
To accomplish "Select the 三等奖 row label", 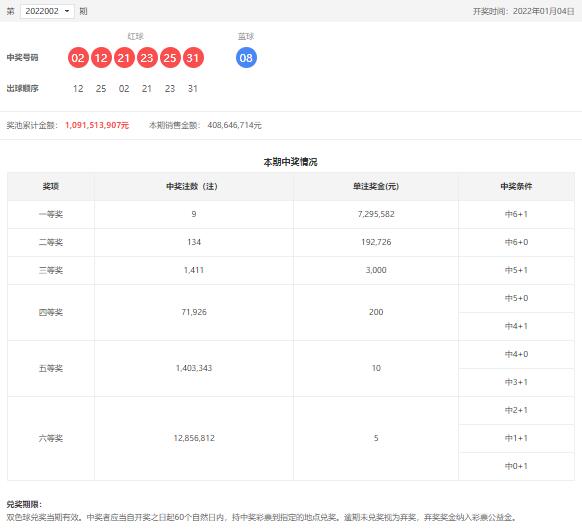I will coord(51,270).
